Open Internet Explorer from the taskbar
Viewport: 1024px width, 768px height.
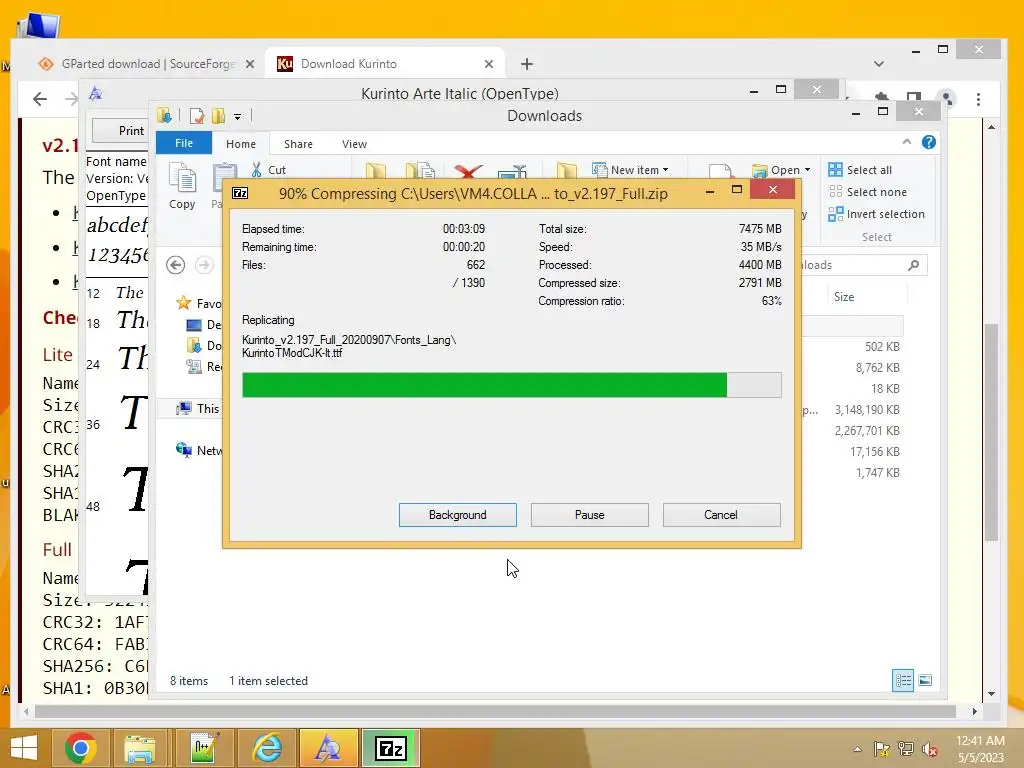(x=267, y=748)
